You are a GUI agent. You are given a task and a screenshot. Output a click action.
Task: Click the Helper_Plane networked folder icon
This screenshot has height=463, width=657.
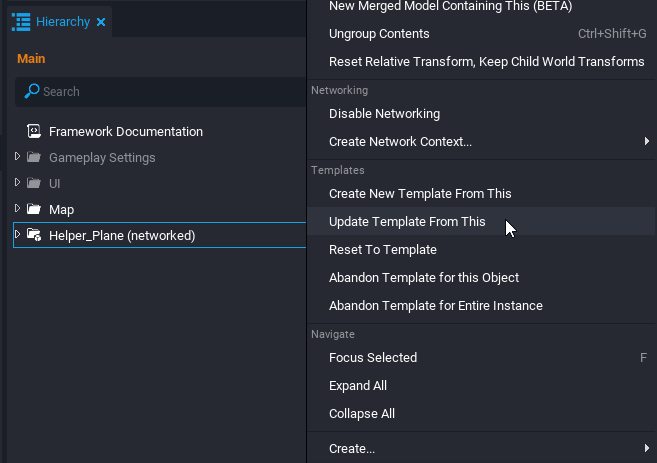34,236
